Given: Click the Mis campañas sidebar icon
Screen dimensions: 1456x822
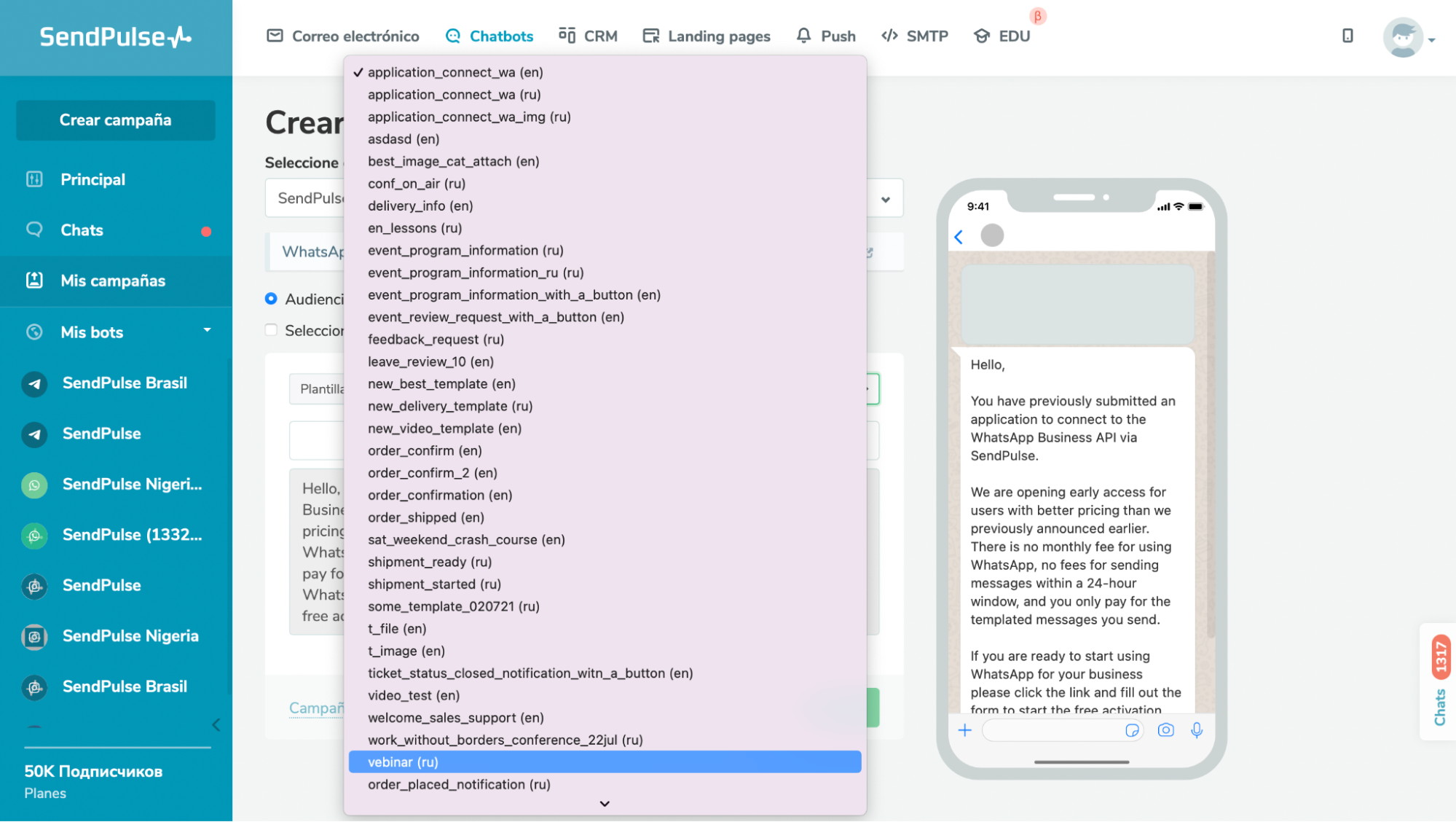Looking at the screenshot, I should [x=34, y=281].
